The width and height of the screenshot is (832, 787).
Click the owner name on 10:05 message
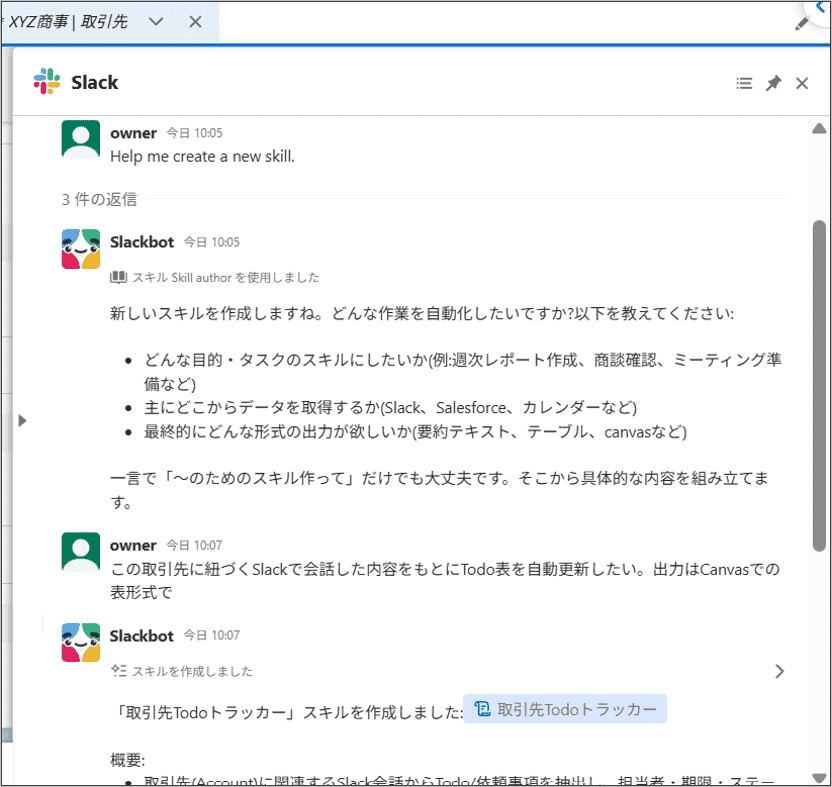pos(133,133)
